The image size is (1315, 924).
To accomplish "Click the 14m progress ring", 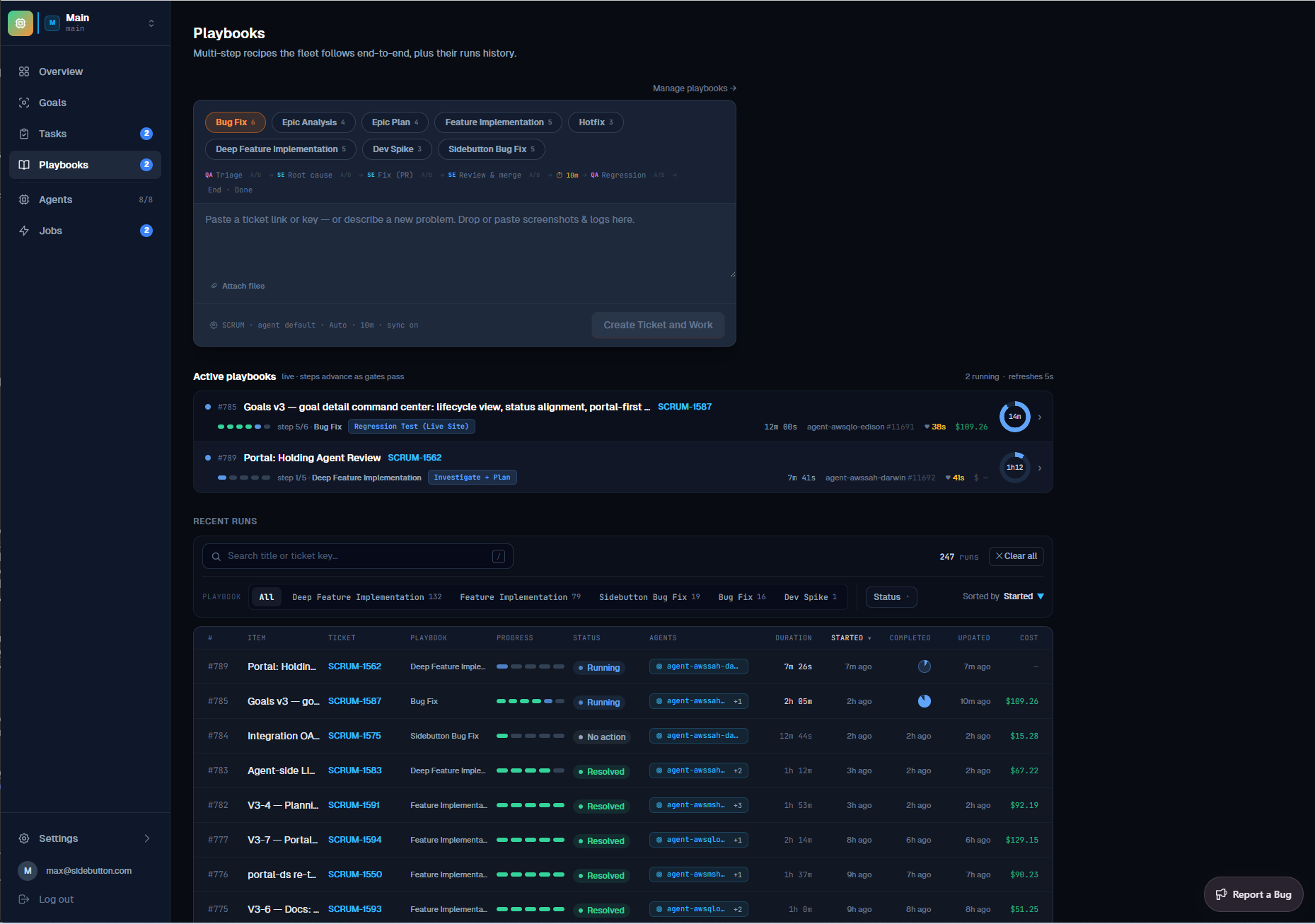I will (1014, 417).
